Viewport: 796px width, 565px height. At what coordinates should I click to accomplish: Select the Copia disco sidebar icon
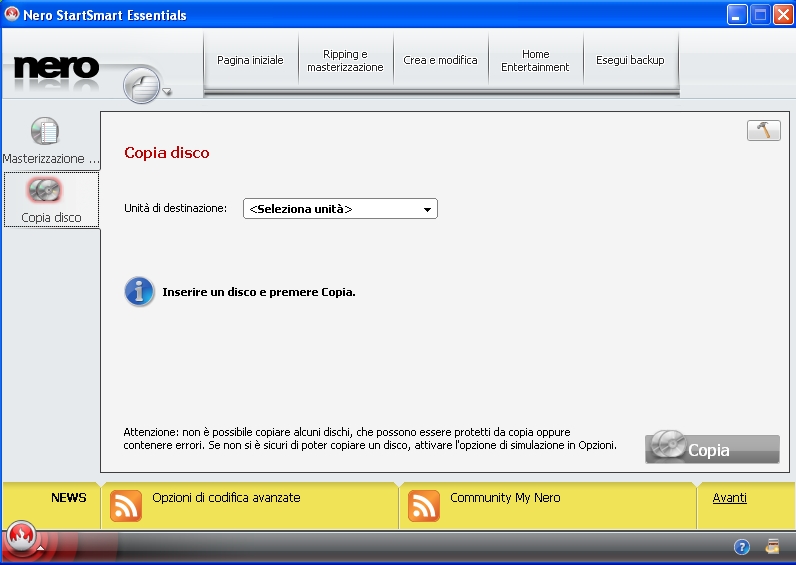(45, 190)
